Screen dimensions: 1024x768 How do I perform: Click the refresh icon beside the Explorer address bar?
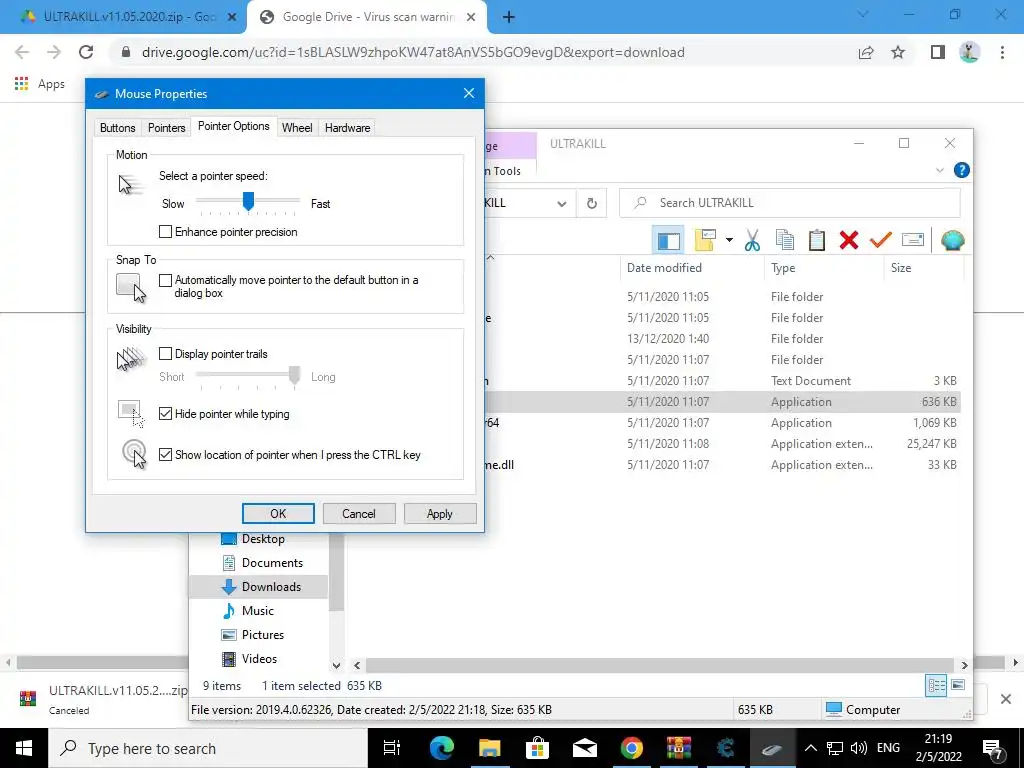click(592, 203)
